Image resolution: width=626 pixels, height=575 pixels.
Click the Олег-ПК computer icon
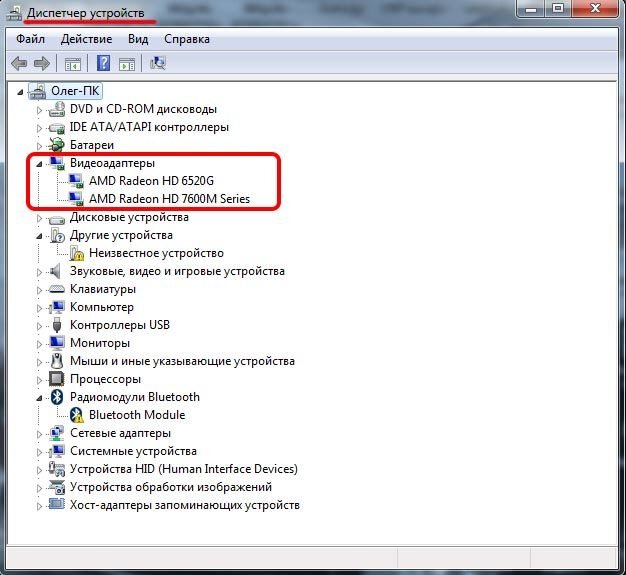click(x=37, y=91)
